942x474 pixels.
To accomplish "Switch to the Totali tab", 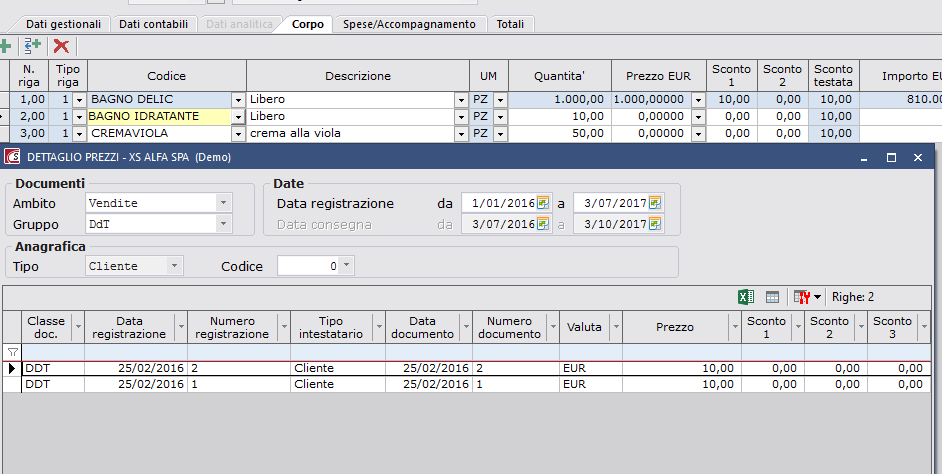I will coord(509,23).
